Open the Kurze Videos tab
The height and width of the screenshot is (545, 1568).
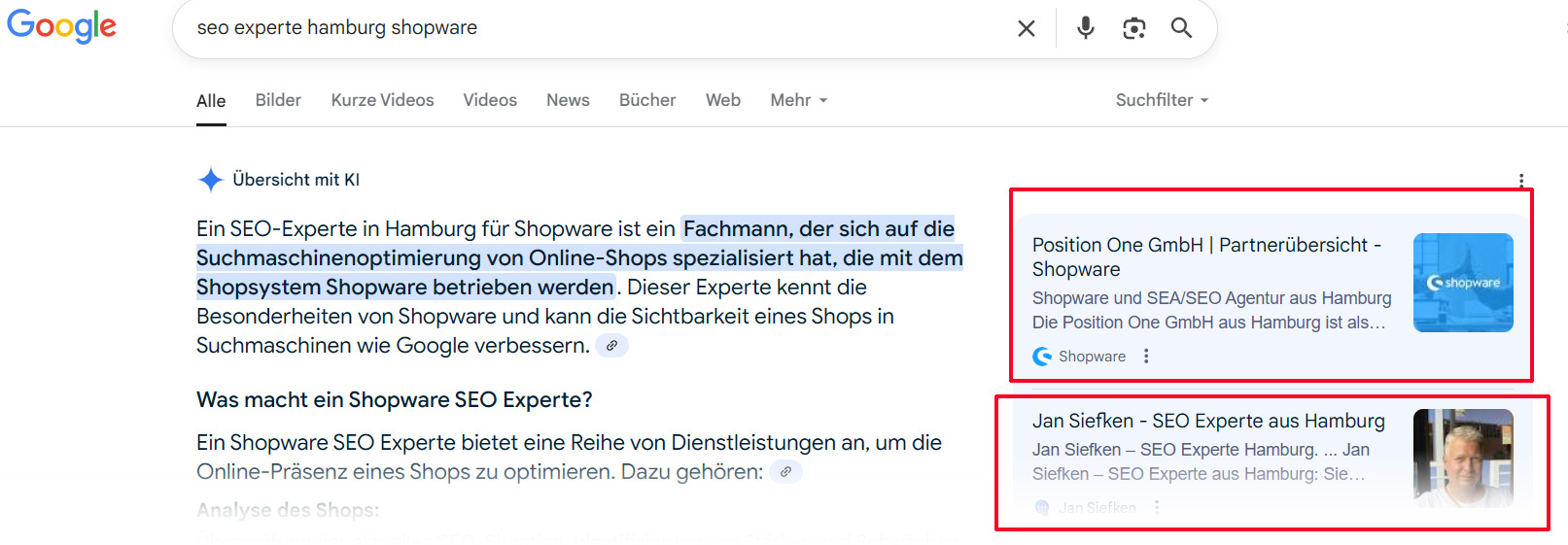tap(382, 100)
